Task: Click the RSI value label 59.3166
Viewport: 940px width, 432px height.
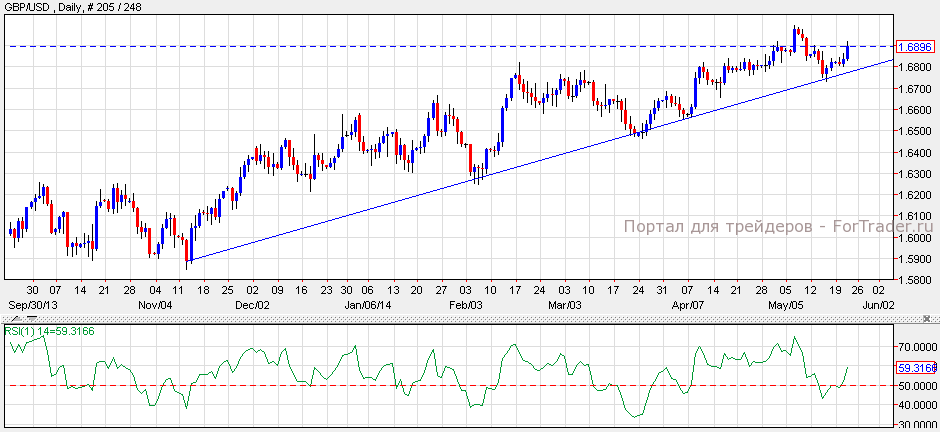Action: (x=915, y=367)
